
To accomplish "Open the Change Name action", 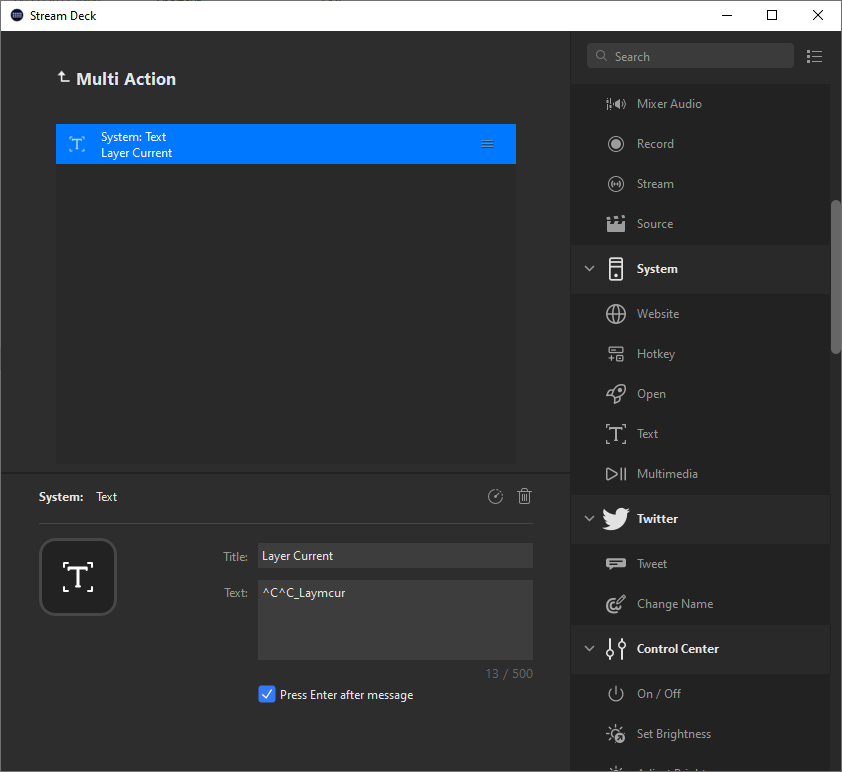I will coord(676,603).
